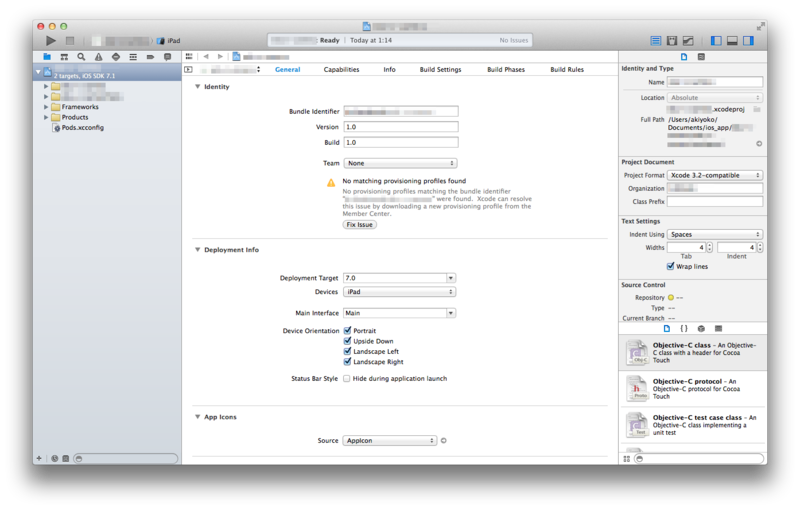Click the Build text field
Image resolution: width=800 pixels, height=510 pixels.
pos(401,142)
